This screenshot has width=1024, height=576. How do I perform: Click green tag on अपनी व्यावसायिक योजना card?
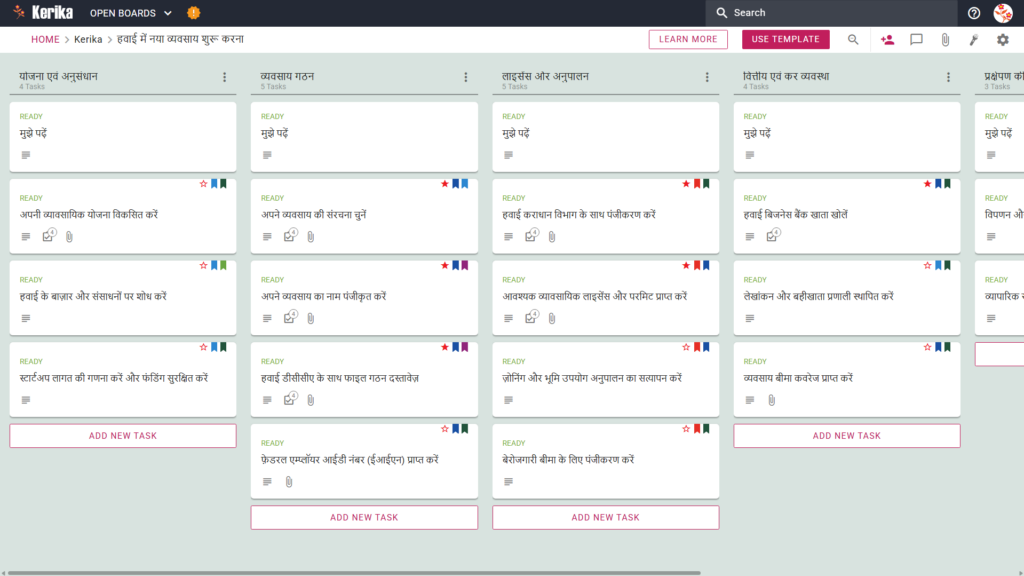223,184
